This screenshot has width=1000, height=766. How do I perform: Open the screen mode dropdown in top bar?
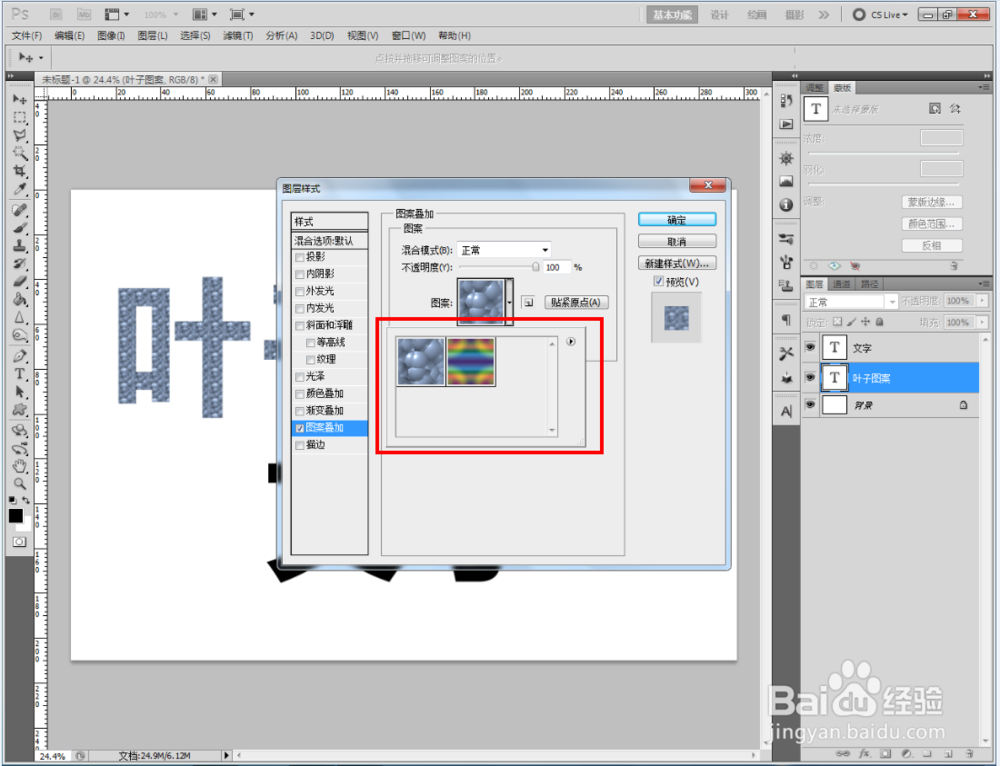[242, 14]
